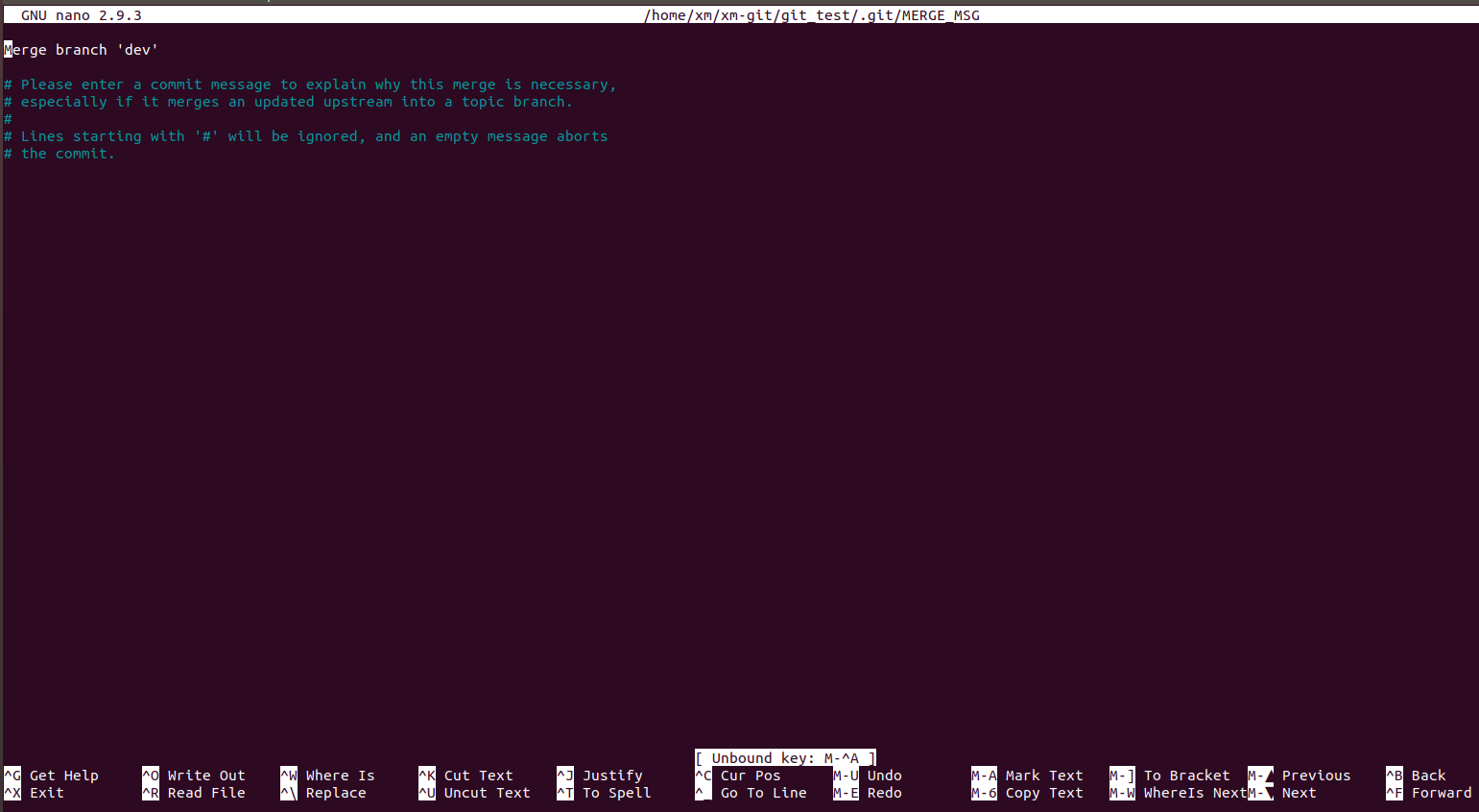Click the Copy Text shortcut

tap(1043, 793)
